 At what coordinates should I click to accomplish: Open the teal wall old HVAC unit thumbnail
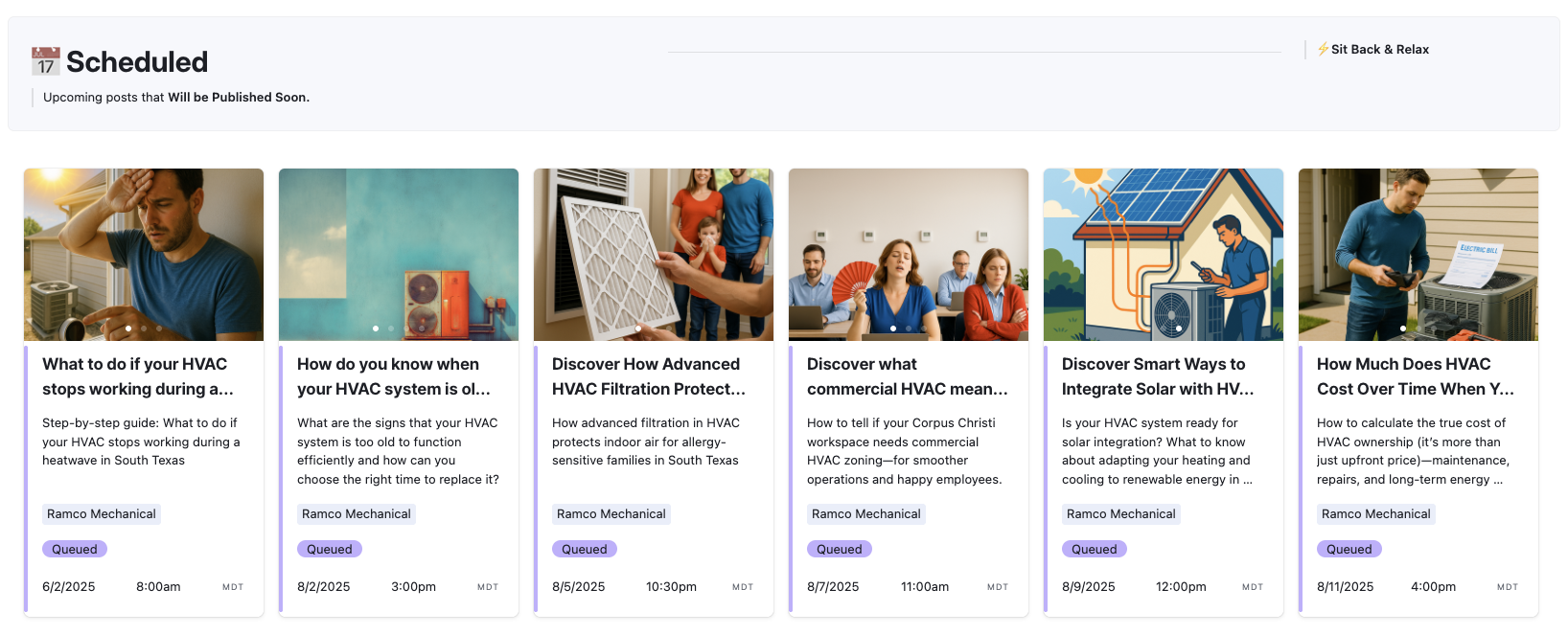[x=399, y=255]
